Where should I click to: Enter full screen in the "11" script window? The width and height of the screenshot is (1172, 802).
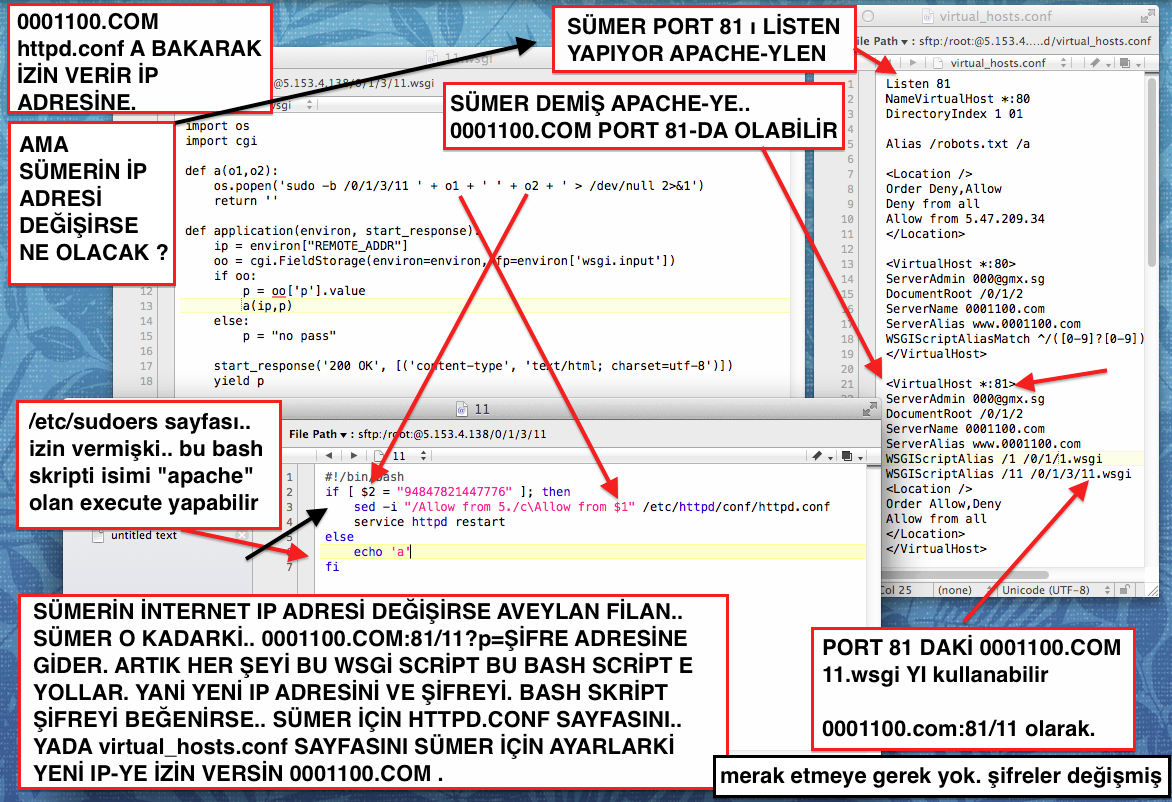click(x=869, y=409)
